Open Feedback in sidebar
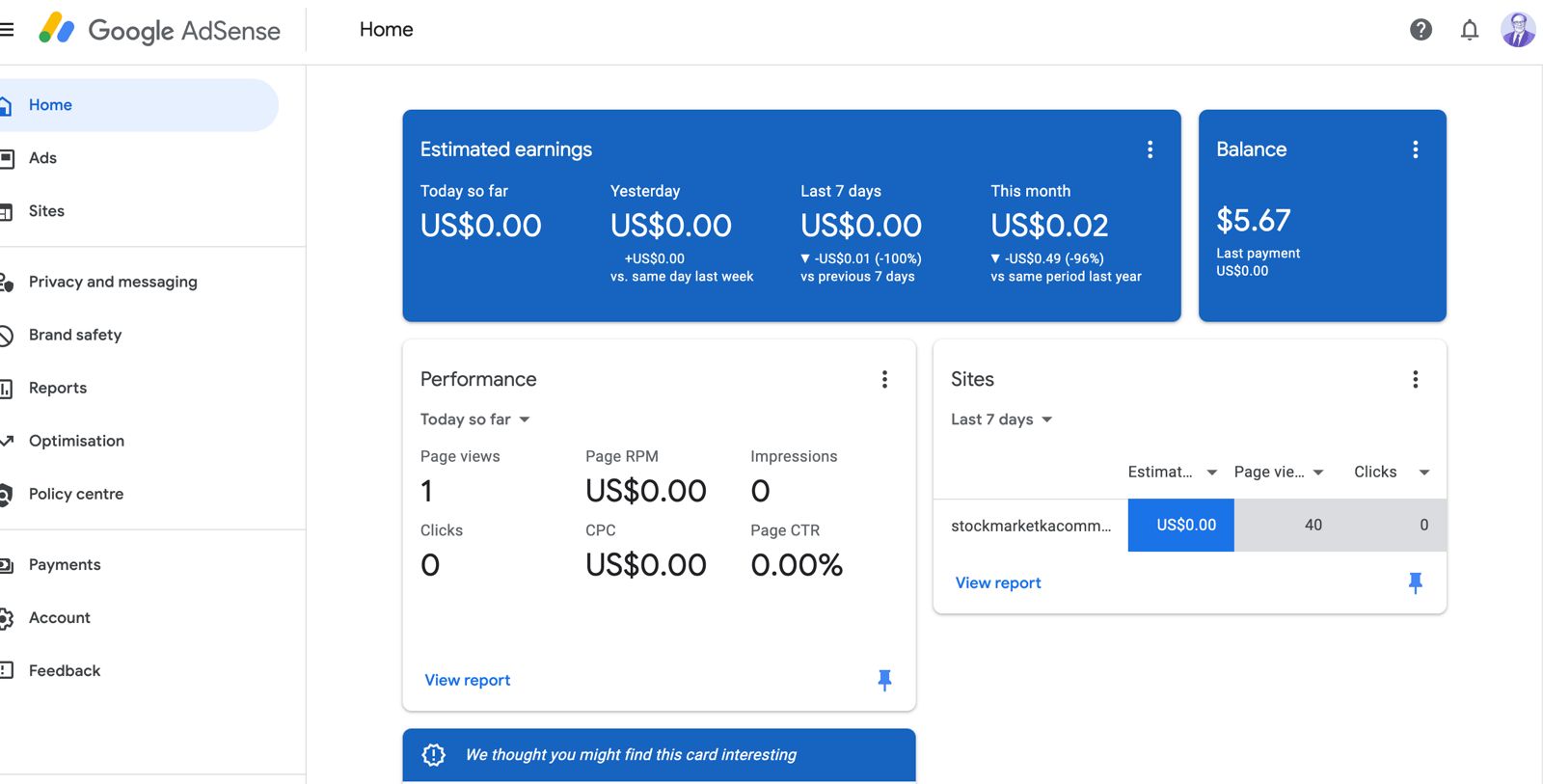Screen dimensions: 1543x784 point(65,671)
